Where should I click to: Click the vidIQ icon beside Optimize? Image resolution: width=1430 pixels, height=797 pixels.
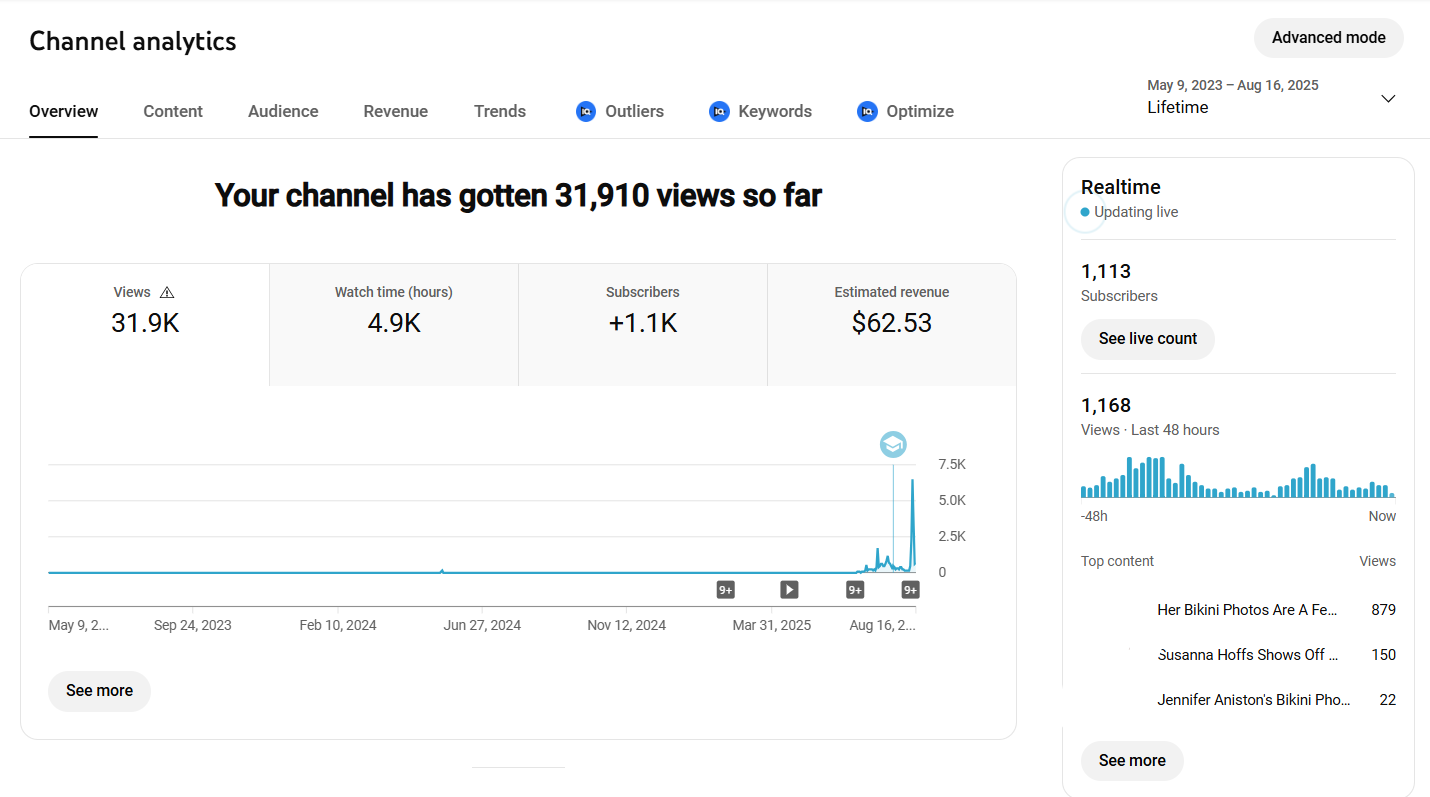click(867, 112)
